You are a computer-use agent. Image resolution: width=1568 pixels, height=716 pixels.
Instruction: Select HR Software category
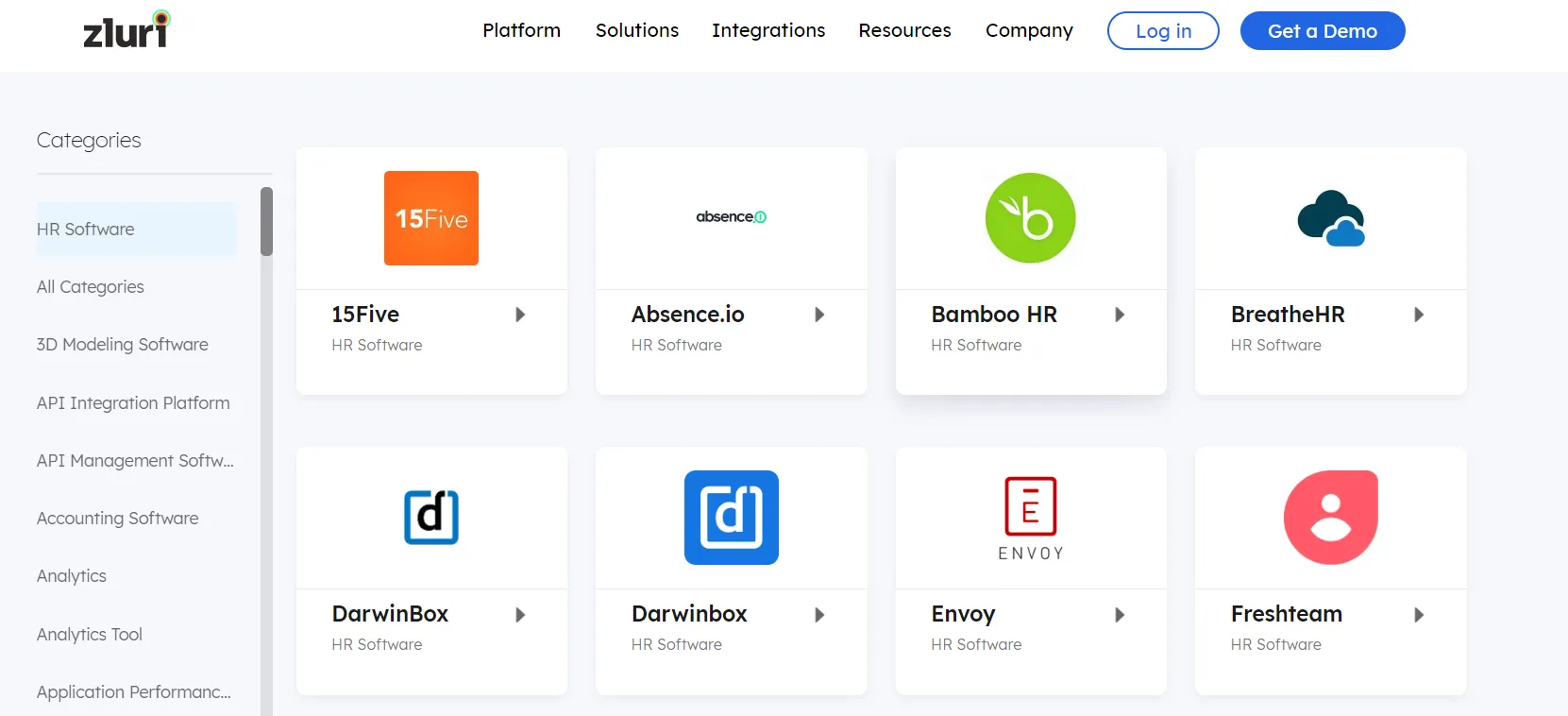[x=137, y=229]
